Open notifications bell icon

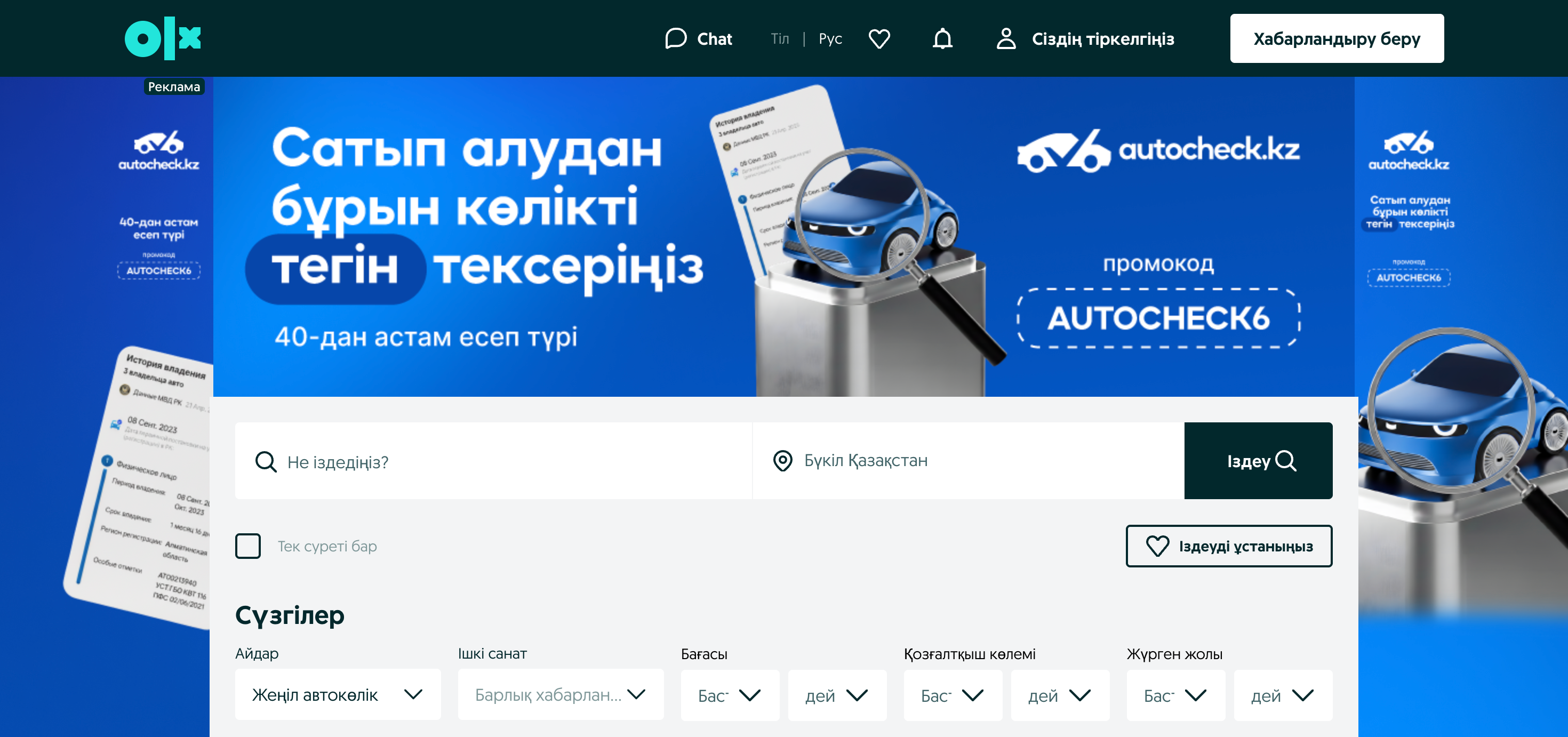(x=942, y=38)
